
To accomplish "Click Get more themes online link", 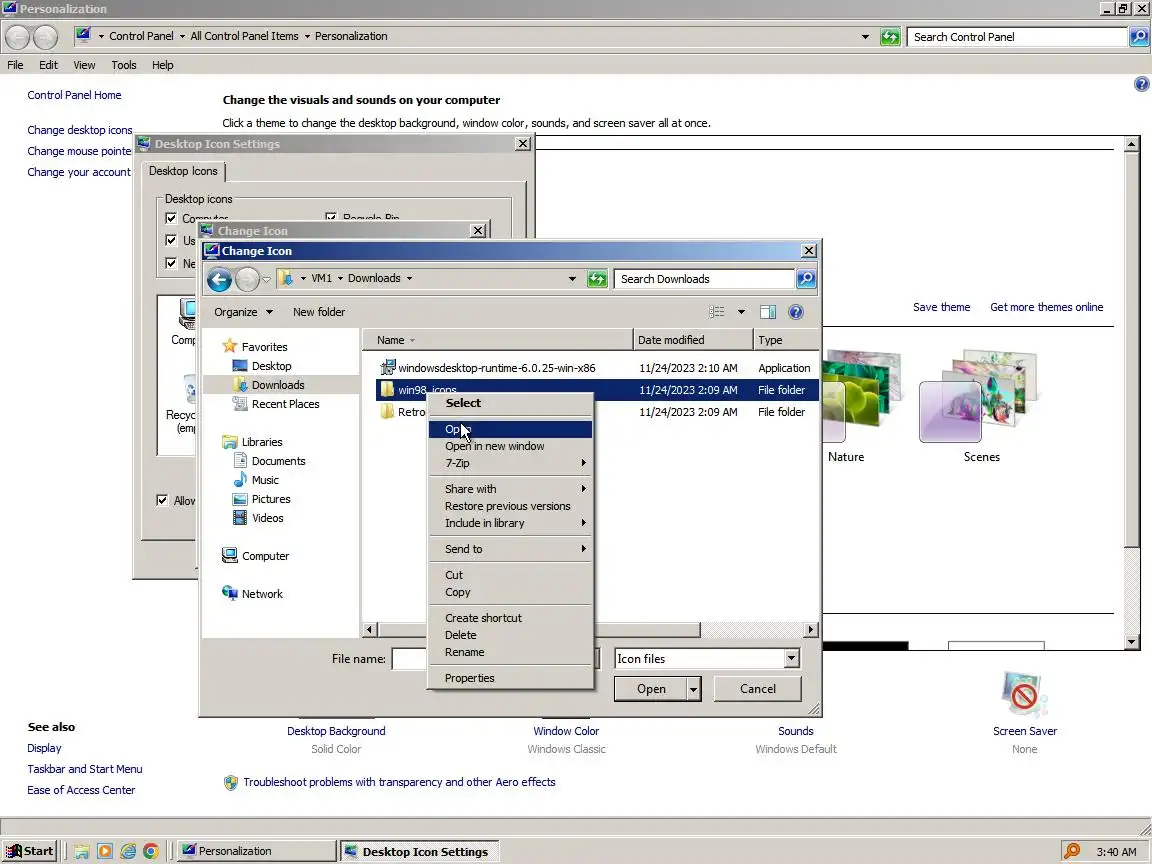I will click(1046, 307).
